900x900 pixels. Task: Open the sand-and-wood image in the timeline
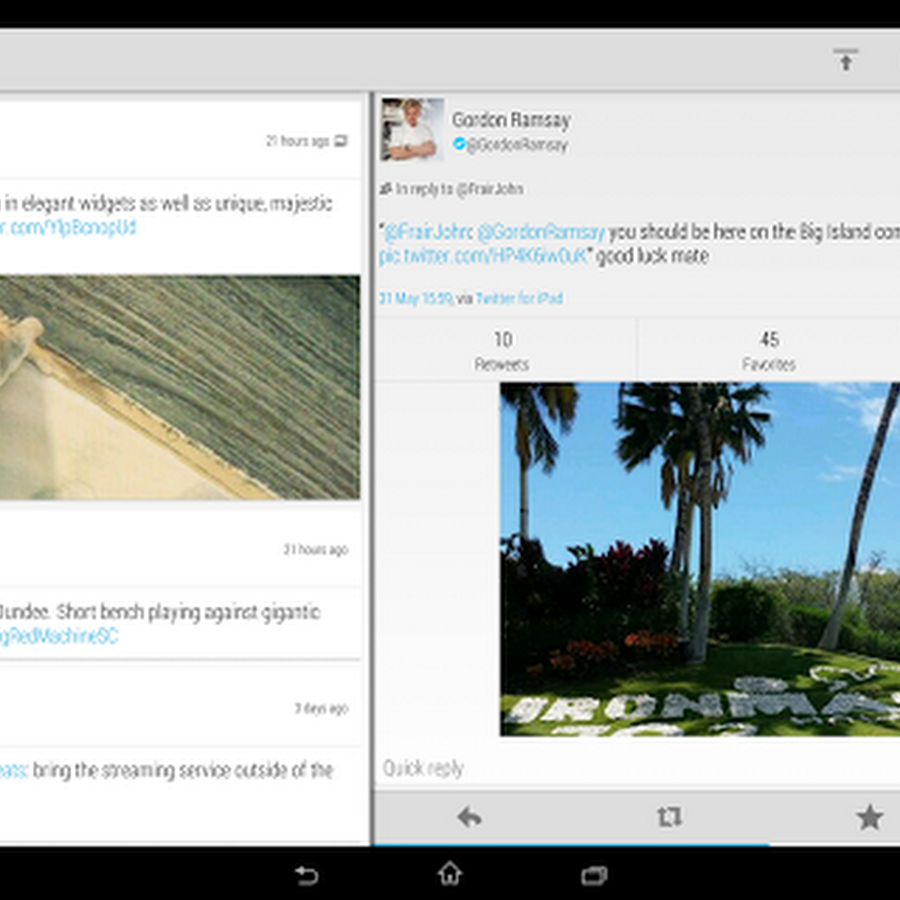[x=180, y=387]
